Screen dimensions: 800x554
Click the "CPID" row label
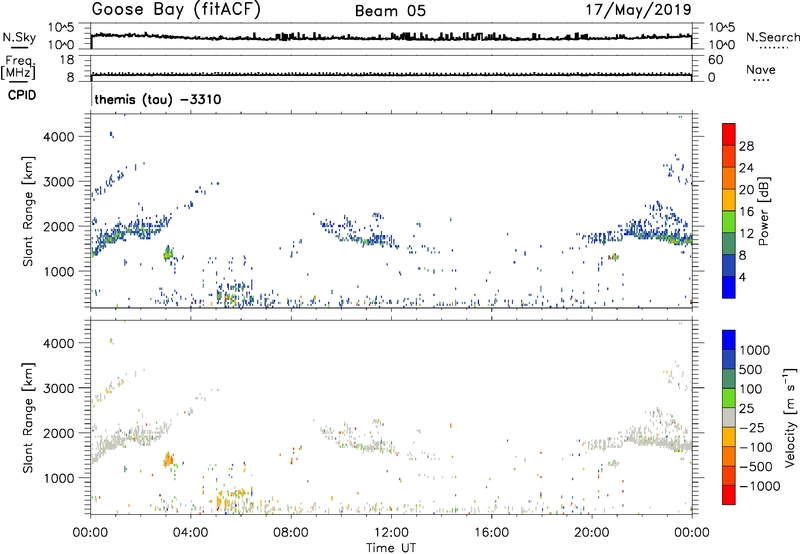click(22, 95)
